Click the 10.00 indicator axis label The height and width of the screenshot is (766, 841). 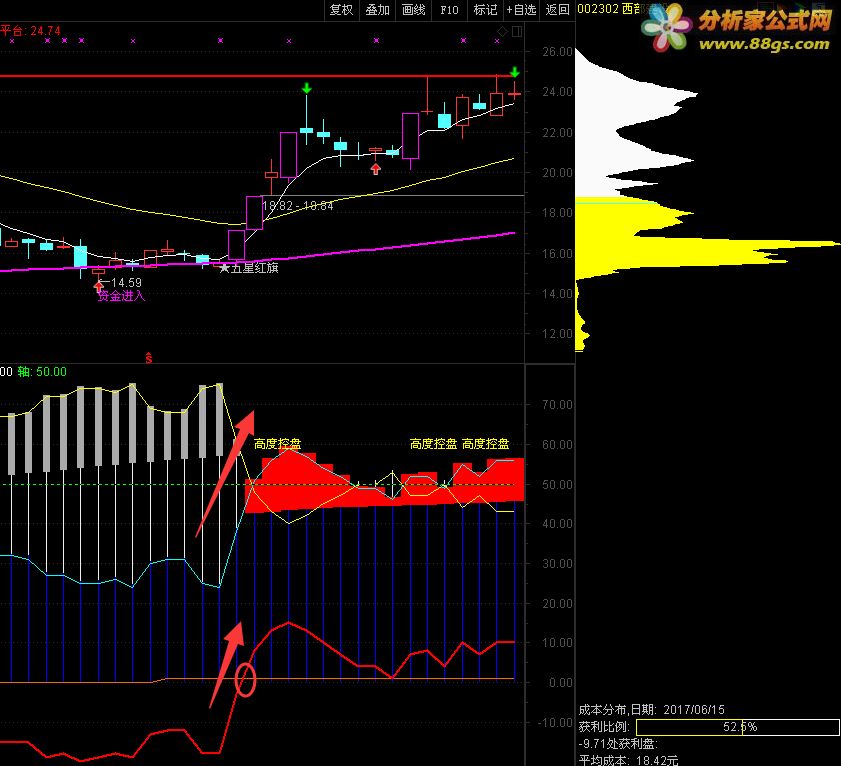coord(557,643)
